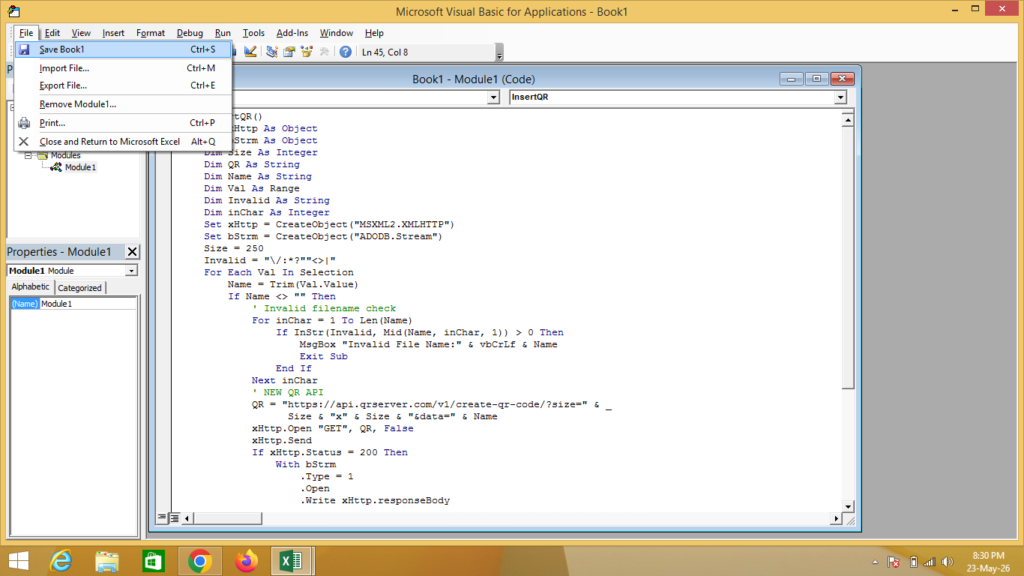Open the Run menu
Screen dimensions: 1024x576
tap(223, 33)
